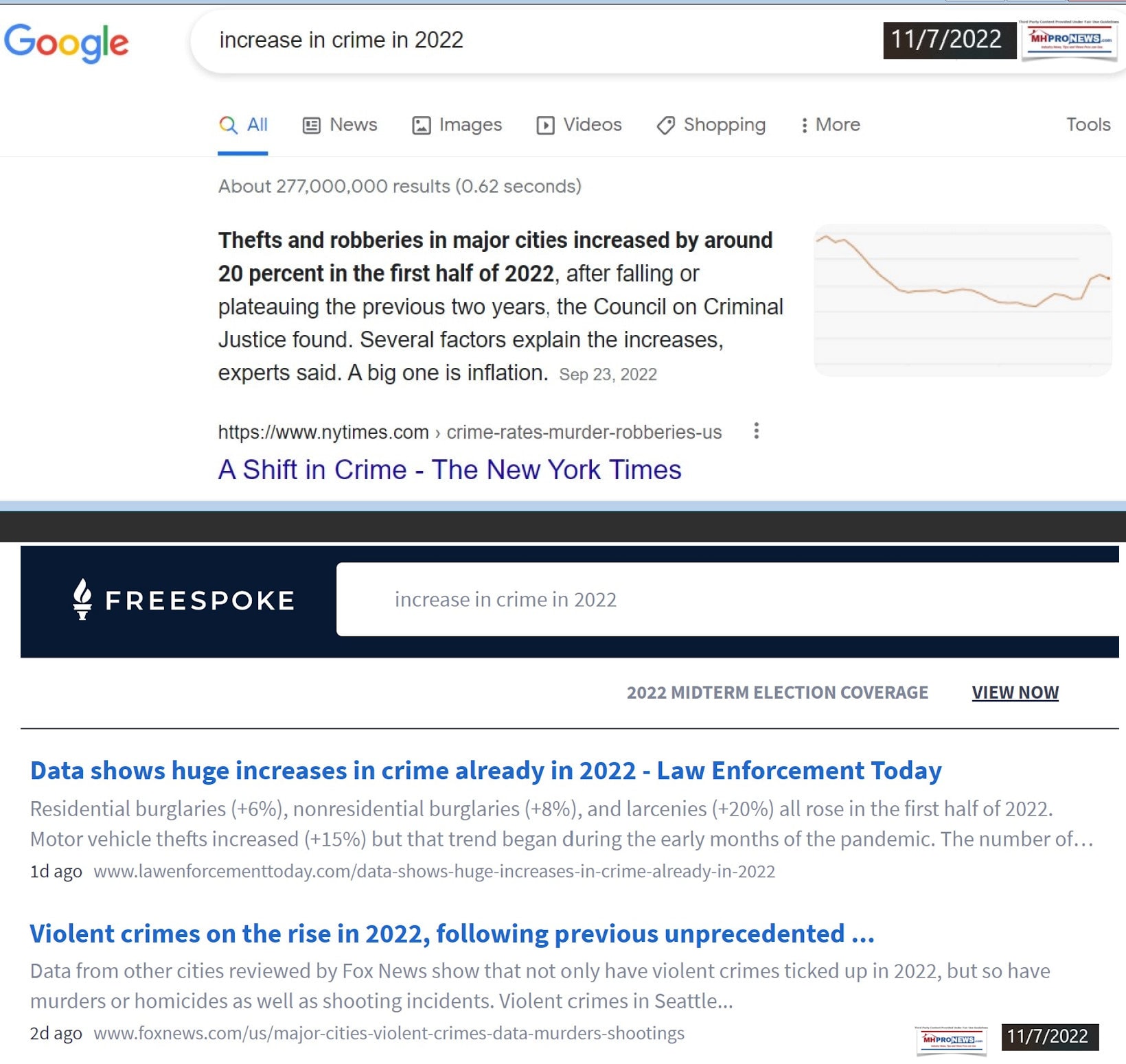This screenshot has width=1126, height=1064.
Task: Click the 'Sep 23, 2022' snippet date
Action: click(608, 375)
